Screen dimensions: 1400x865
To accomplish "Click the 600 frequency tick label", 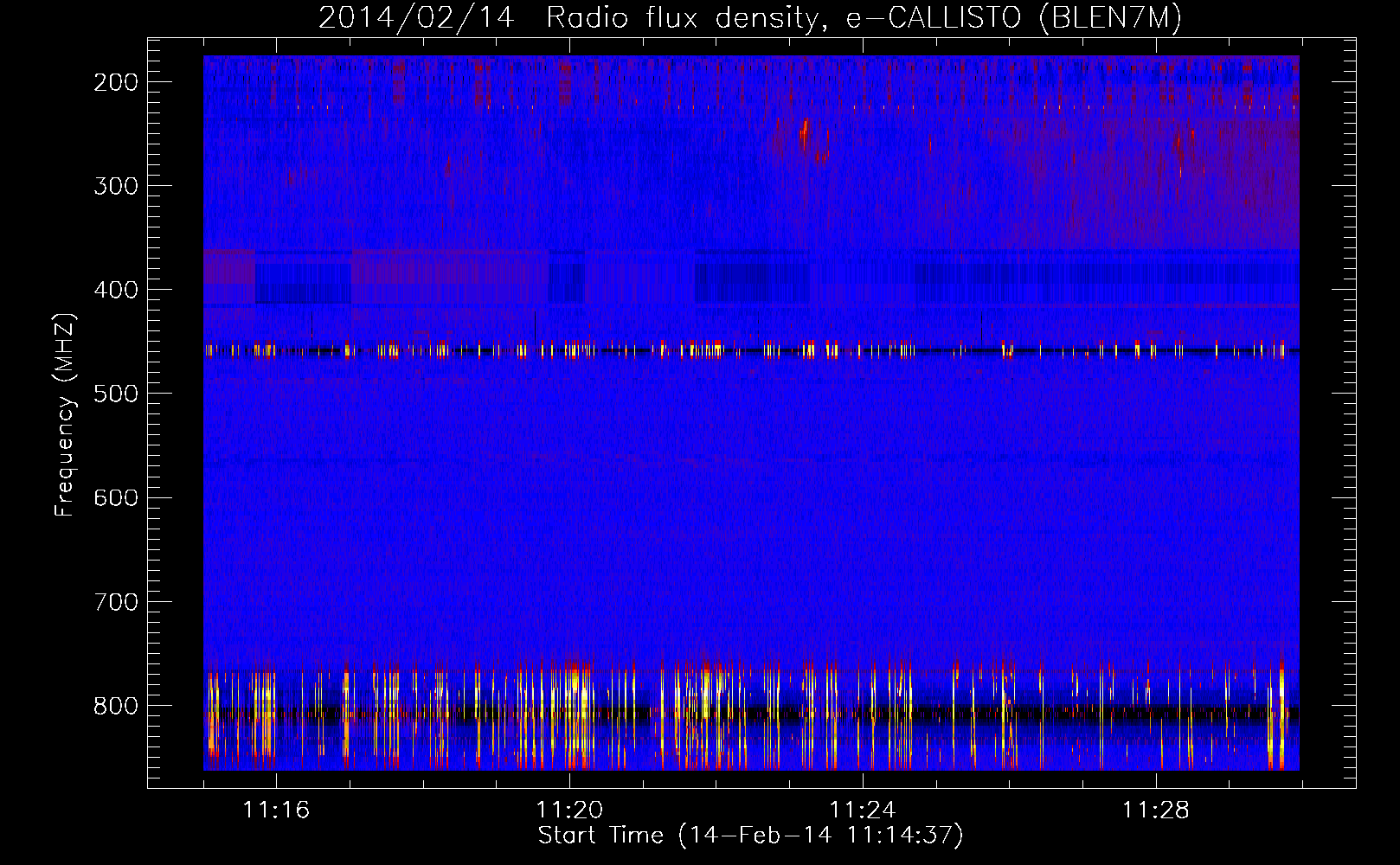I will click(x=116, y=497).
